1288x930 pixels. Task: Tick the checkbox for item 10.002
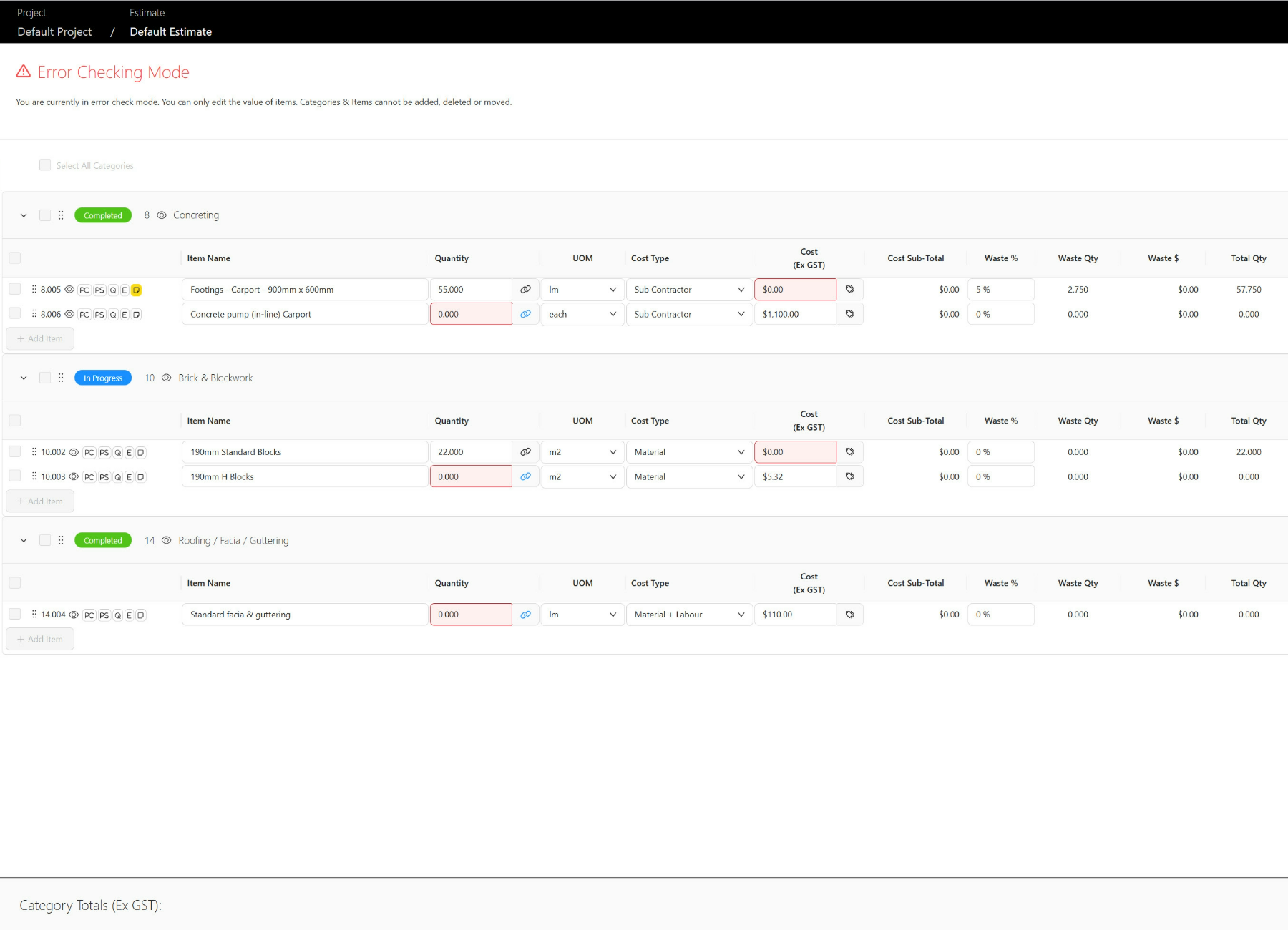[14, 451]
